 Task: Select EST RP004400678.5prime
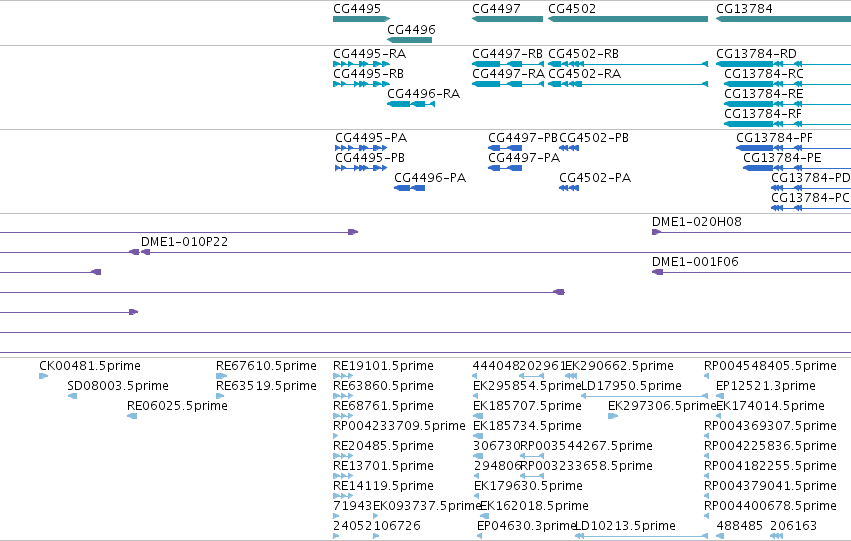point(707,516)
